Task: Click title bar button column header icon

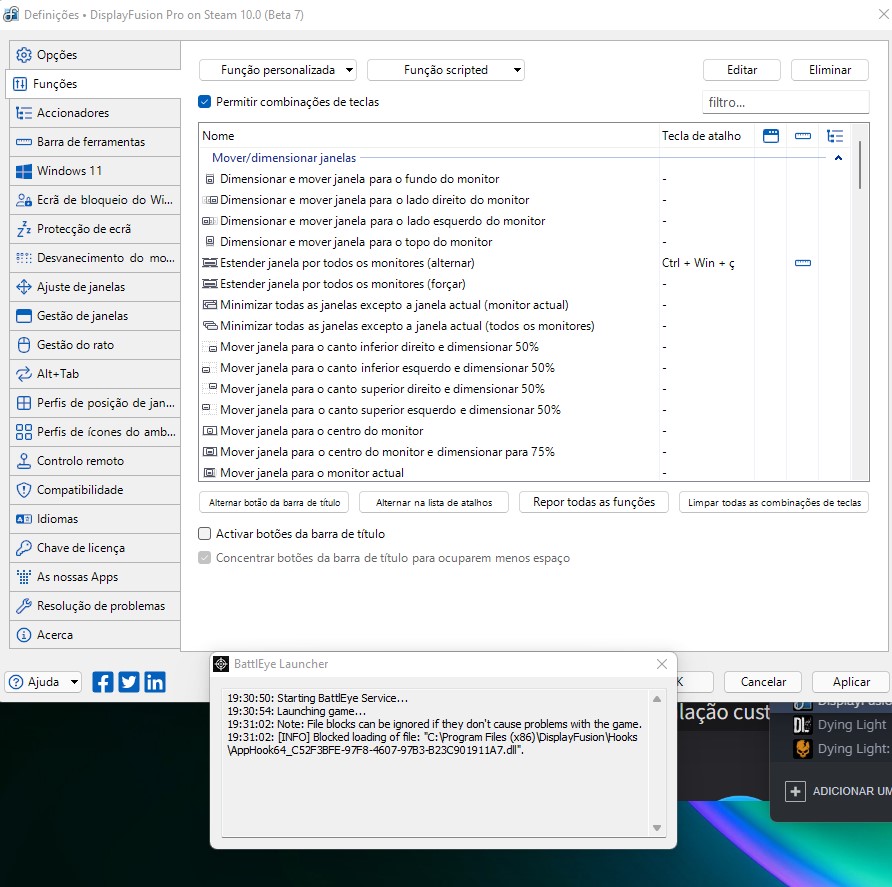Action: tap(770, 136)
